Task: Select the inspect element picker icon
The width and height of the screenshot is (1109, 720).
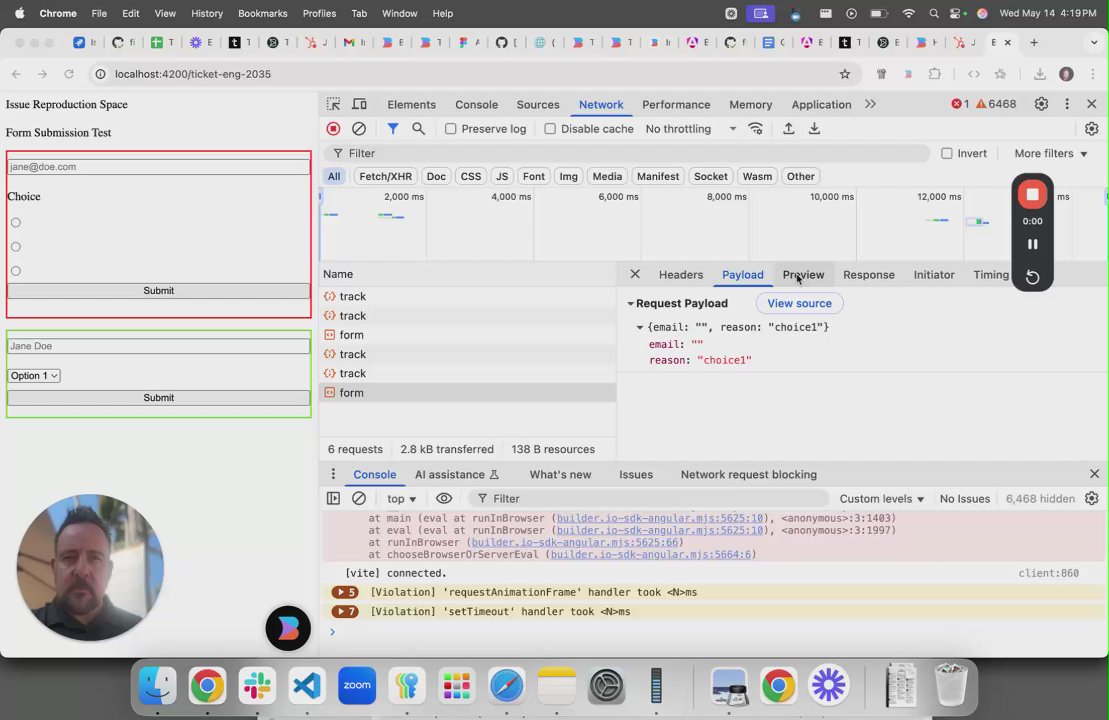Action: pos(333,104)
